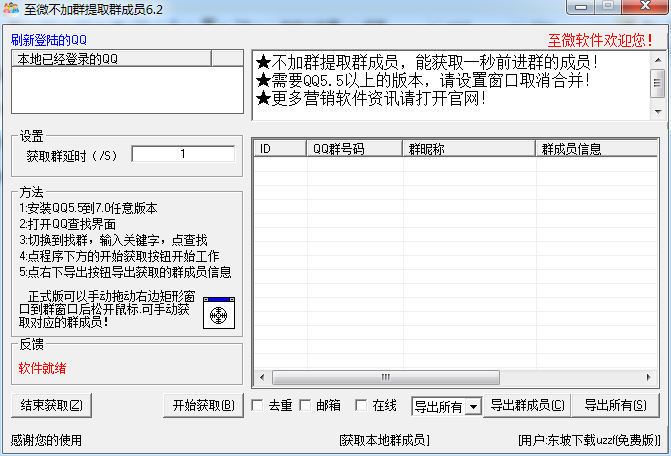Enable the 去重 checkbox
The width and height of the screenshot is (671, 456).
259,406
